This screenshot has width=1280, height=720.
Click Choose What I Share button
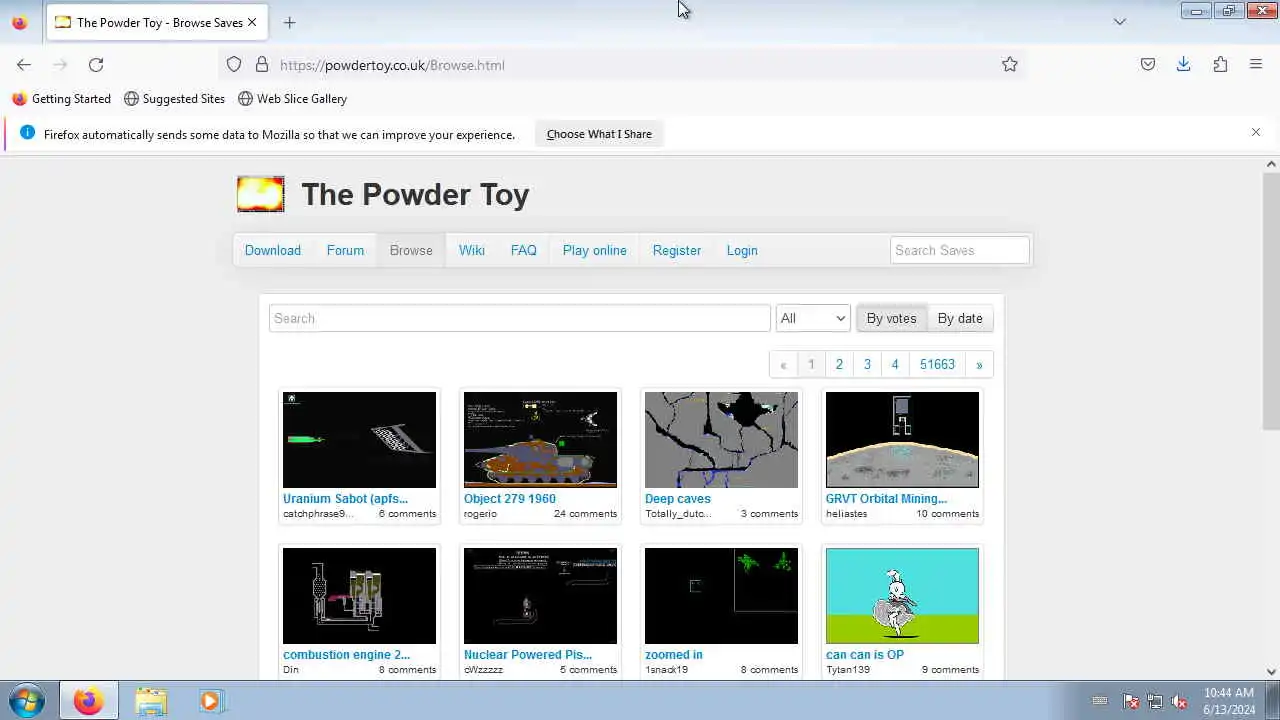coord(599,134)
